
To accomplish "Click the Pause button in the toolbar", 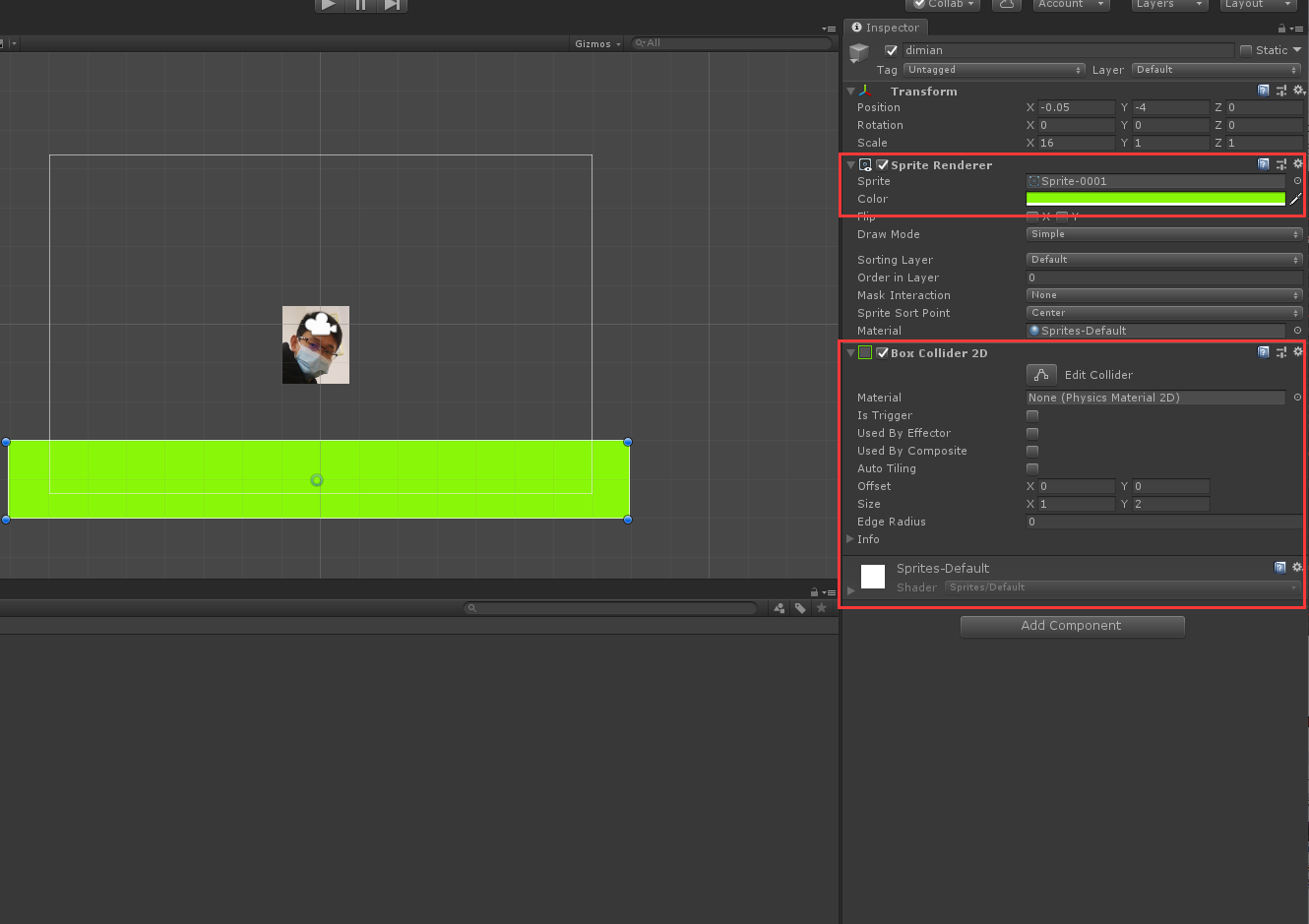I will tap(360, 4).
